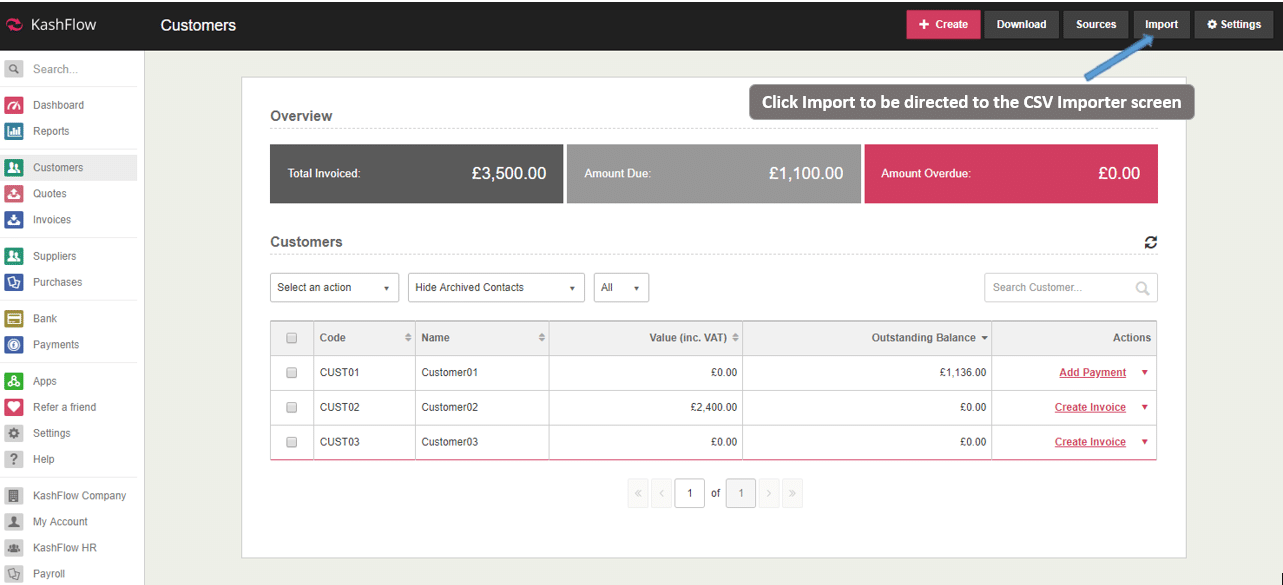Refresh the Customers list with reload icon
This screenshot has height=585, width=1283.
pyautogui.click(x=1151, y=242)
